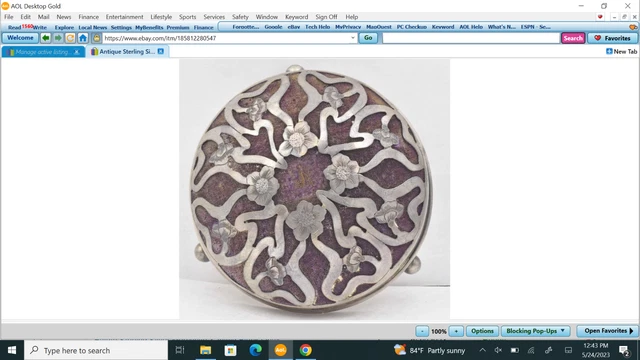Viewport: 640px width, 360px height.
Task: Open the blue Home icon
Action: click(83, 38)
